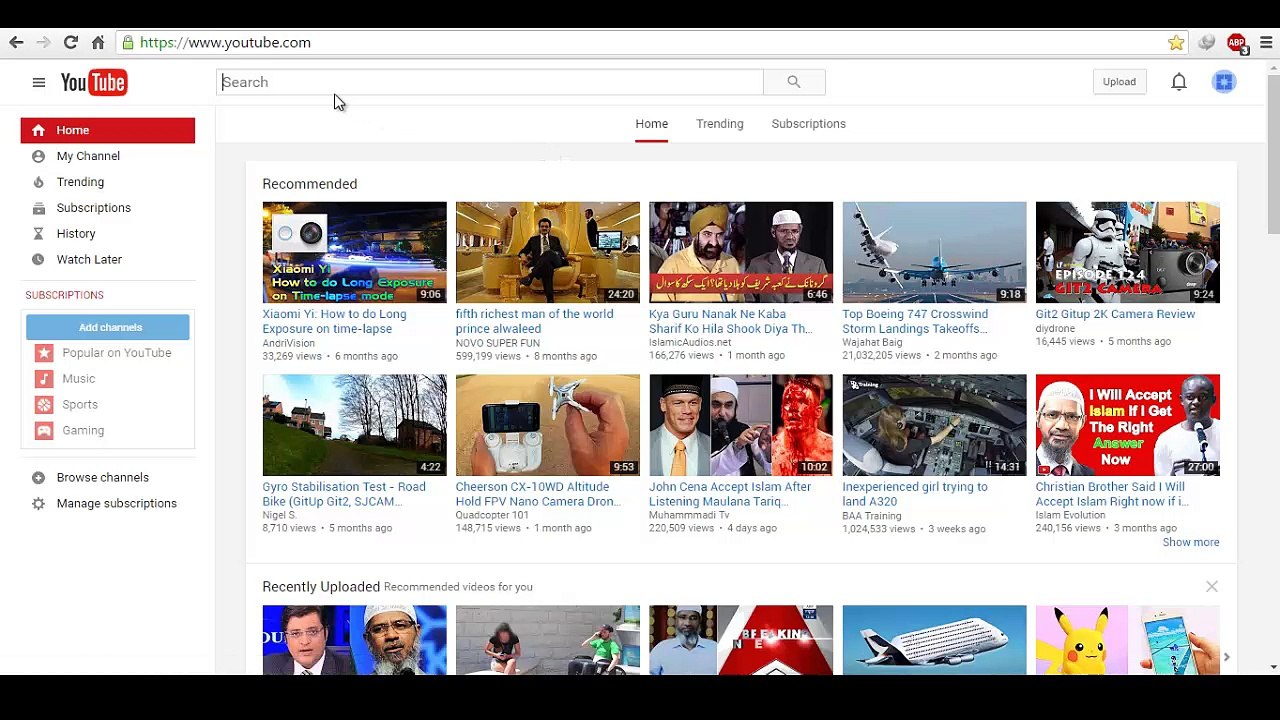Open the Chrome menu icon
1280x720 pixels.
[x=1266, y=42]
